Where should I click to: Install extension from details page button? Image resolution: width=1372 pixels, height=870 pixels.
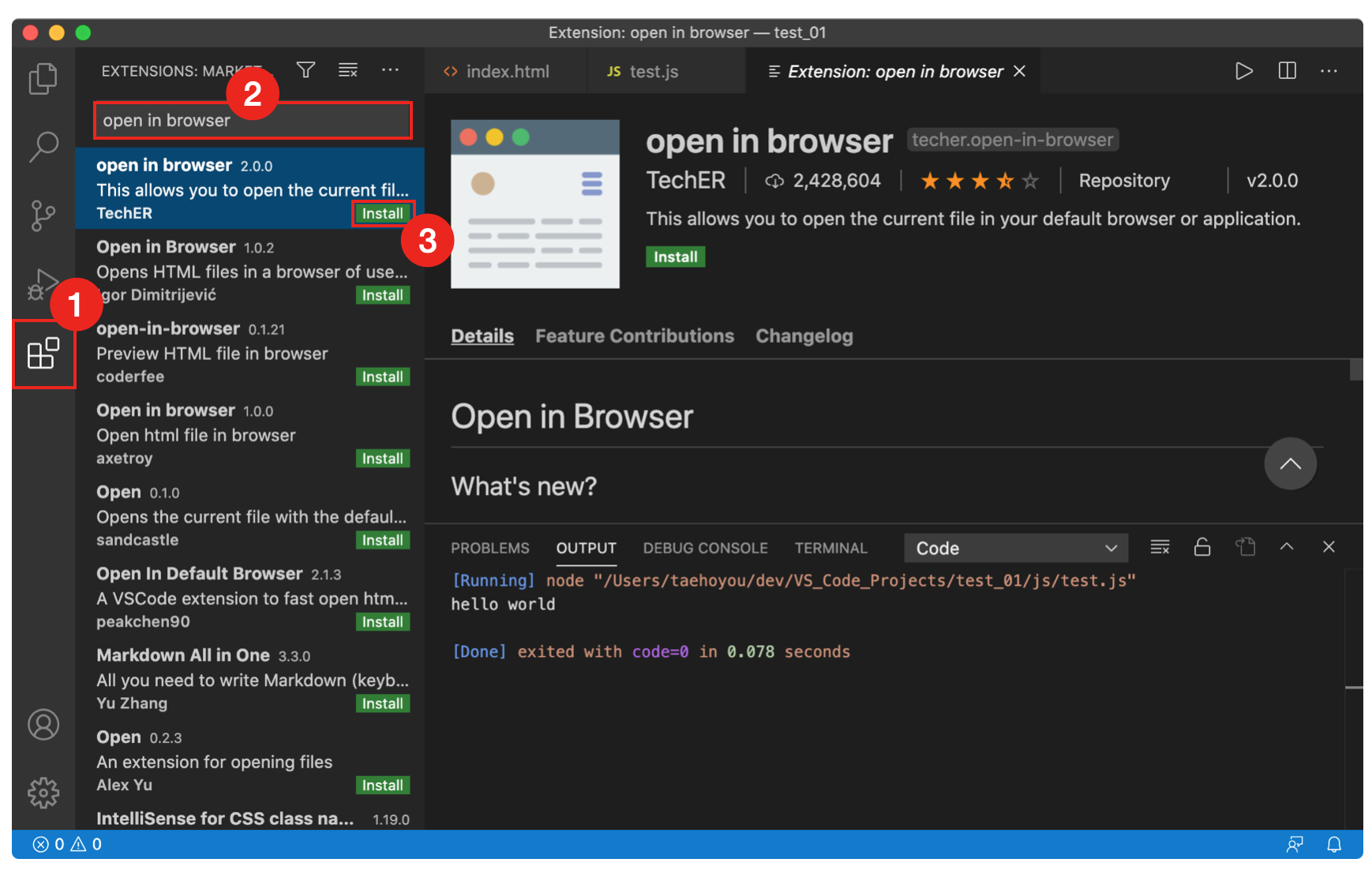pos(676,257)
